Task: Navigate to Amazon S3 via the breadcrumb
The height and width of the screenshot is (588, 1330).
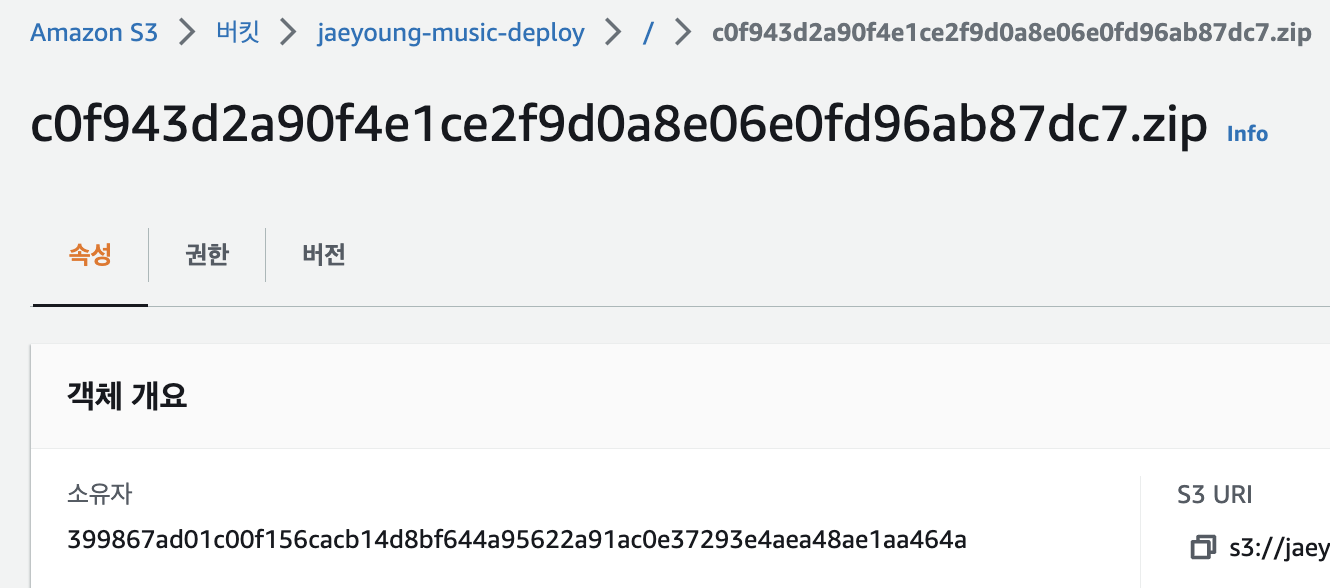Action: (x=93, y=32)
